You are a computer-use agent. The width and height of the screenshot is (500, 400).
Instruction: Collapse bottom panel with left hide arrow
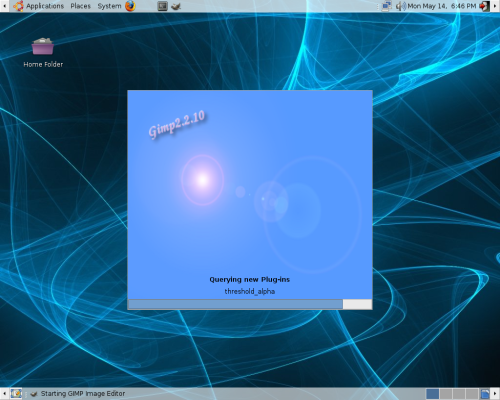(x=4, y=394)
